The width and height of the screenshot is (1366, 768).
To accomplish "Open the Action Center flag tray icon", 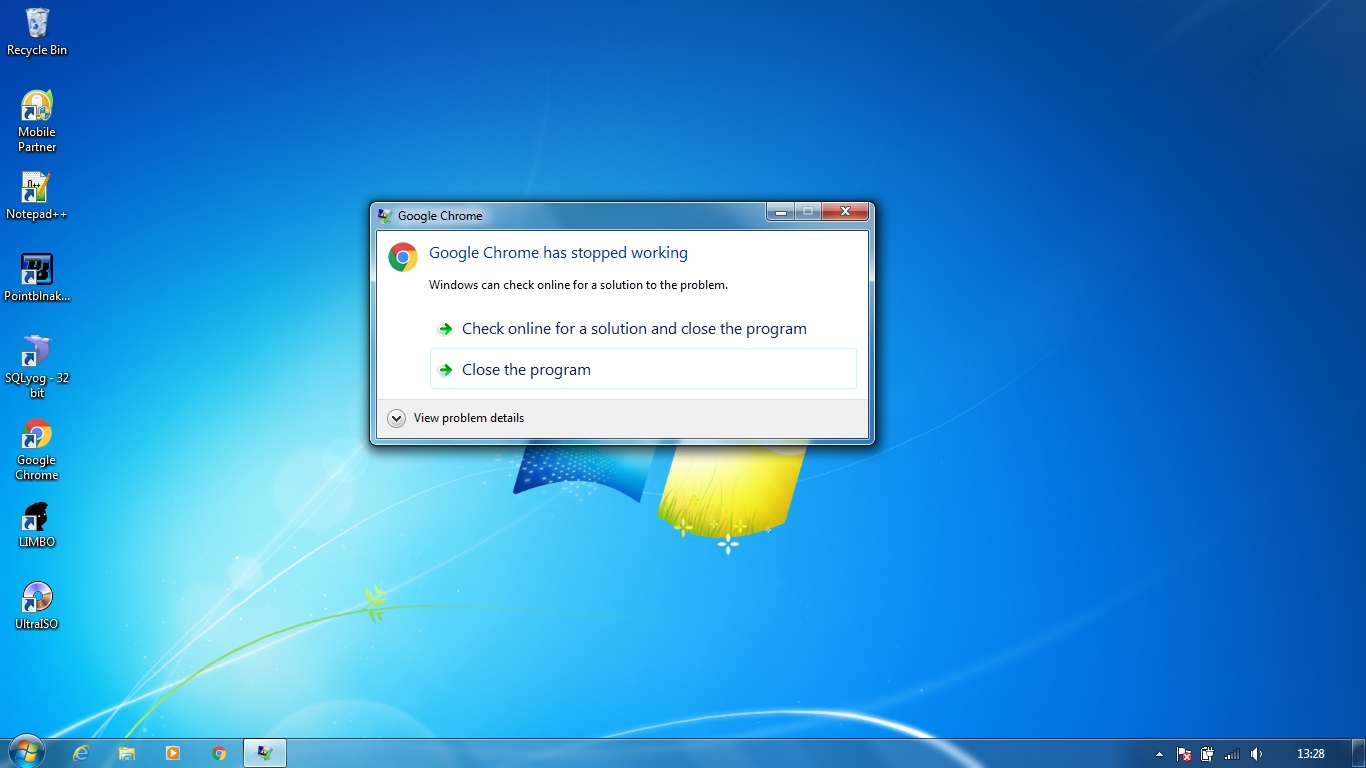I will [x=1184, y=754].
